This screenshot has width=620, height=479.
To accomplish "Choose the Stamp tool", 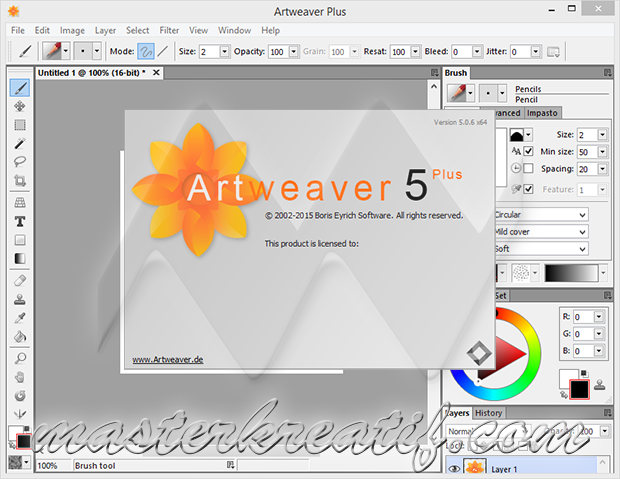I will 20,299.
